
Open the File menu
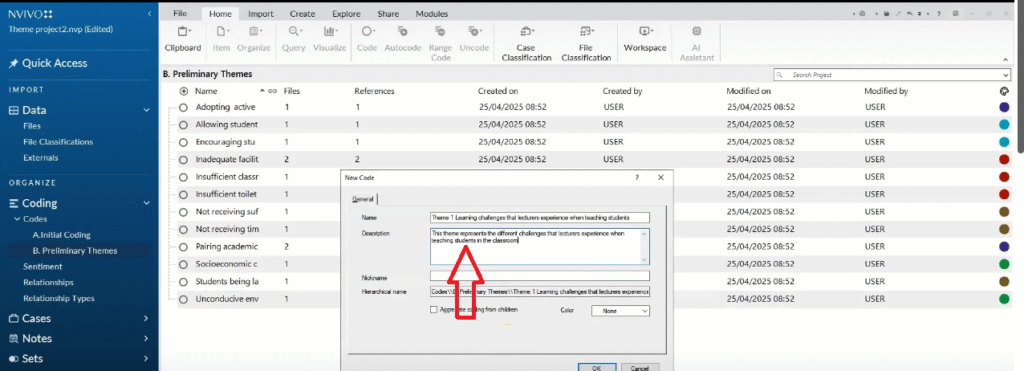coord(180,14)
